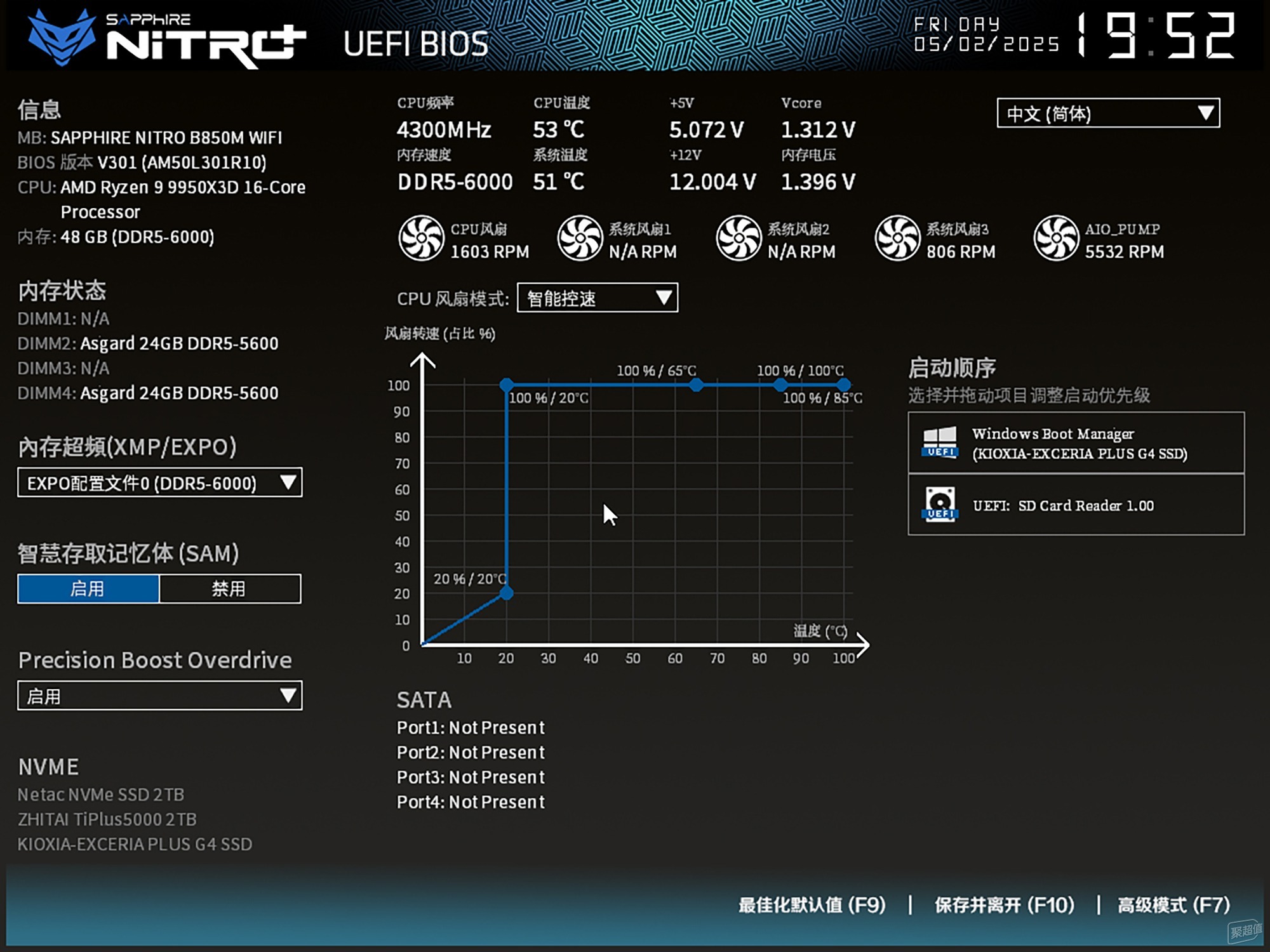This screenshot has width=1270, height=952.
Task: Click the Windows Boot Manager UEFI icon
Action: [940, 442]
